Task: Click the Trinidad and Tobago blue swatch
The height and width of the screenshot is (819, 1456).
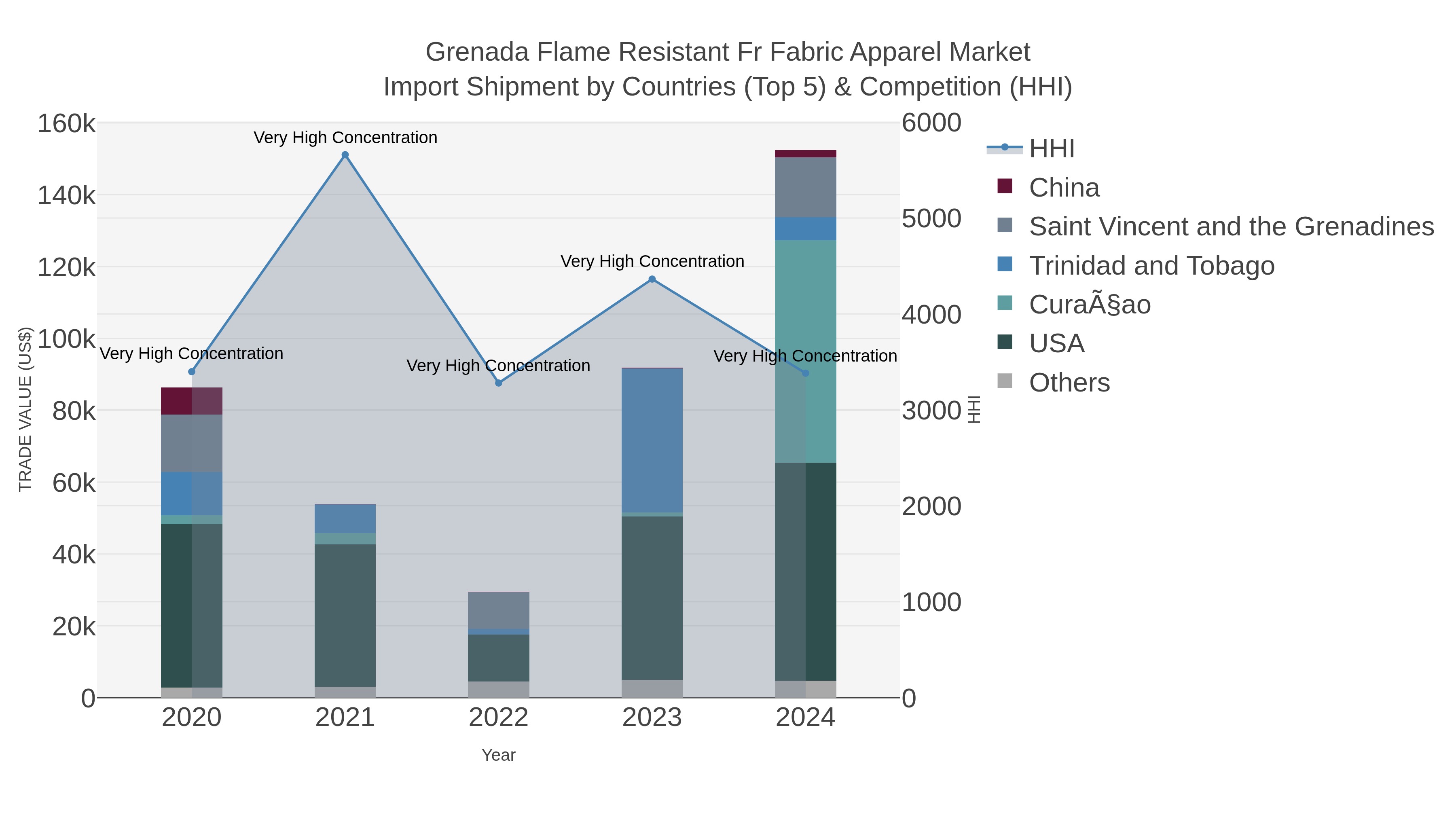Action: coord(1004,263)
